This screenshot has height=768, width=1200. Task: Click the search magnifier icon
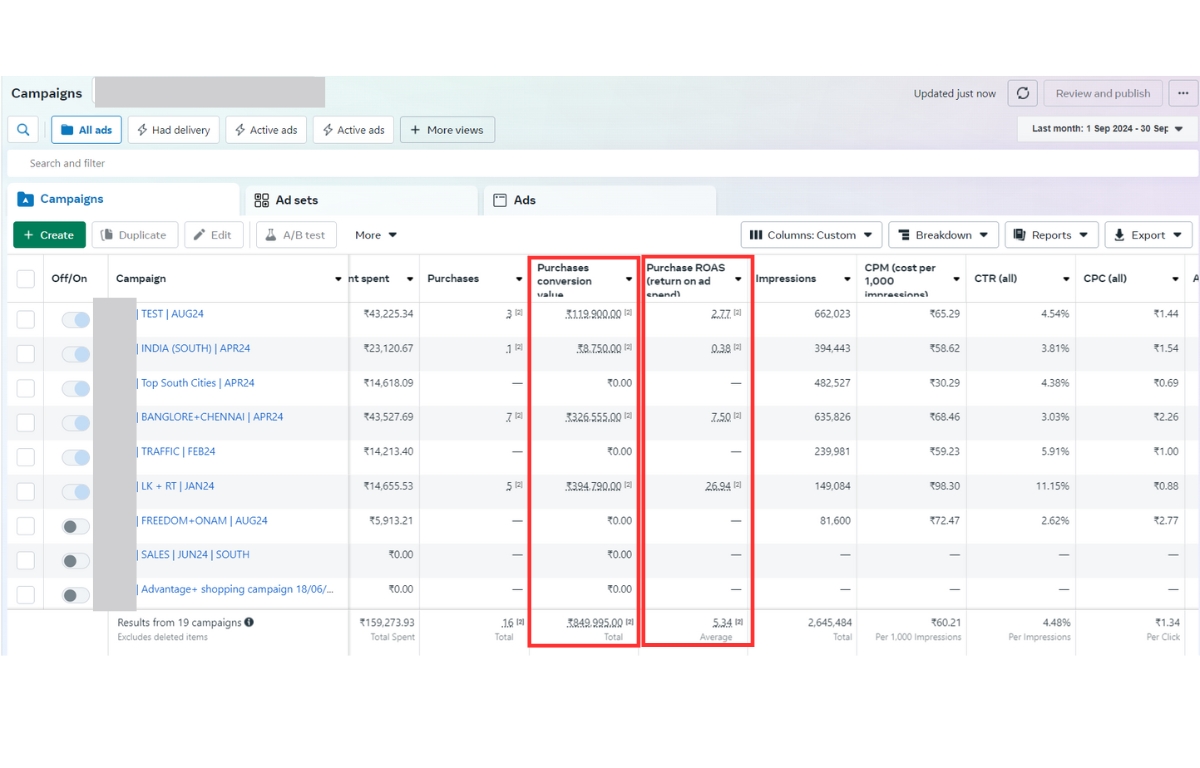23,130
